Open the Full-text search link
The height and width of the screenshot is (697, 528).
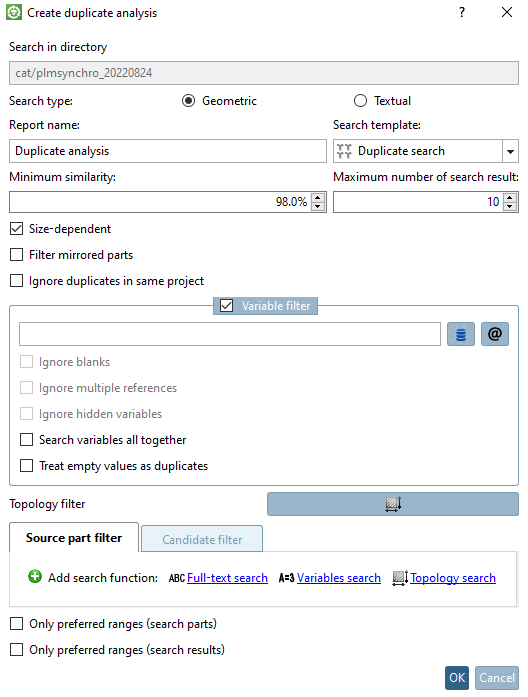coord(228,578)
